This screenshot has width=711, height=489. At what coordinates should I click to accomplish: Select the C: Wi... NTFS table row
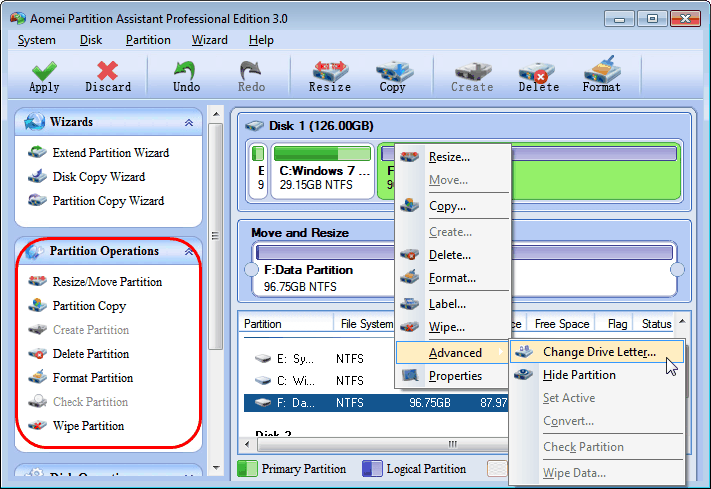[319, 381]
